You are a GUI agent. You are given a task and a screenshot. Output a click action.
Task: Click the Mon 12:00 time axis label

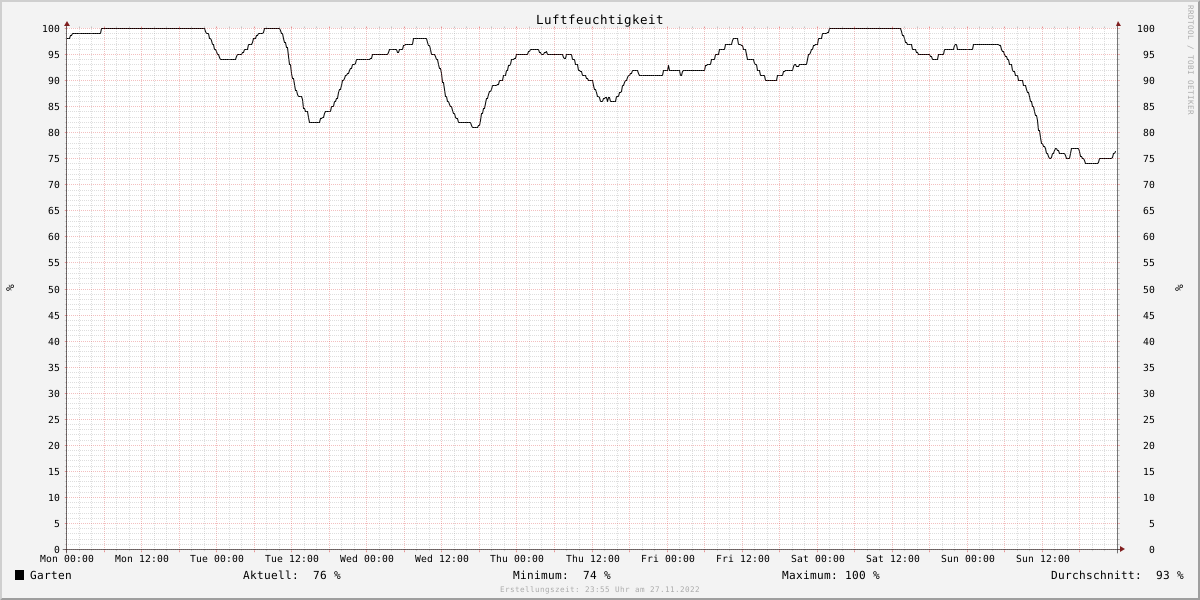[x=142, y=559]
